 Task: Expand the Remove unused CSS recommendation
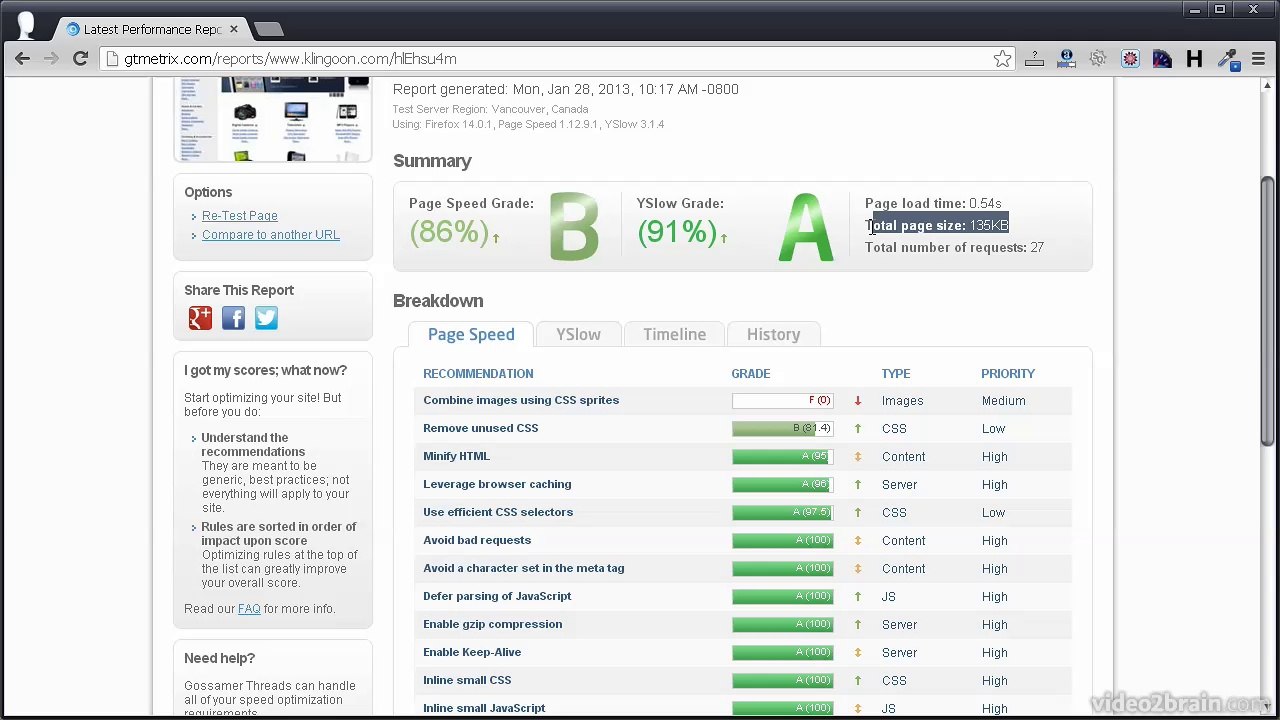480,428
